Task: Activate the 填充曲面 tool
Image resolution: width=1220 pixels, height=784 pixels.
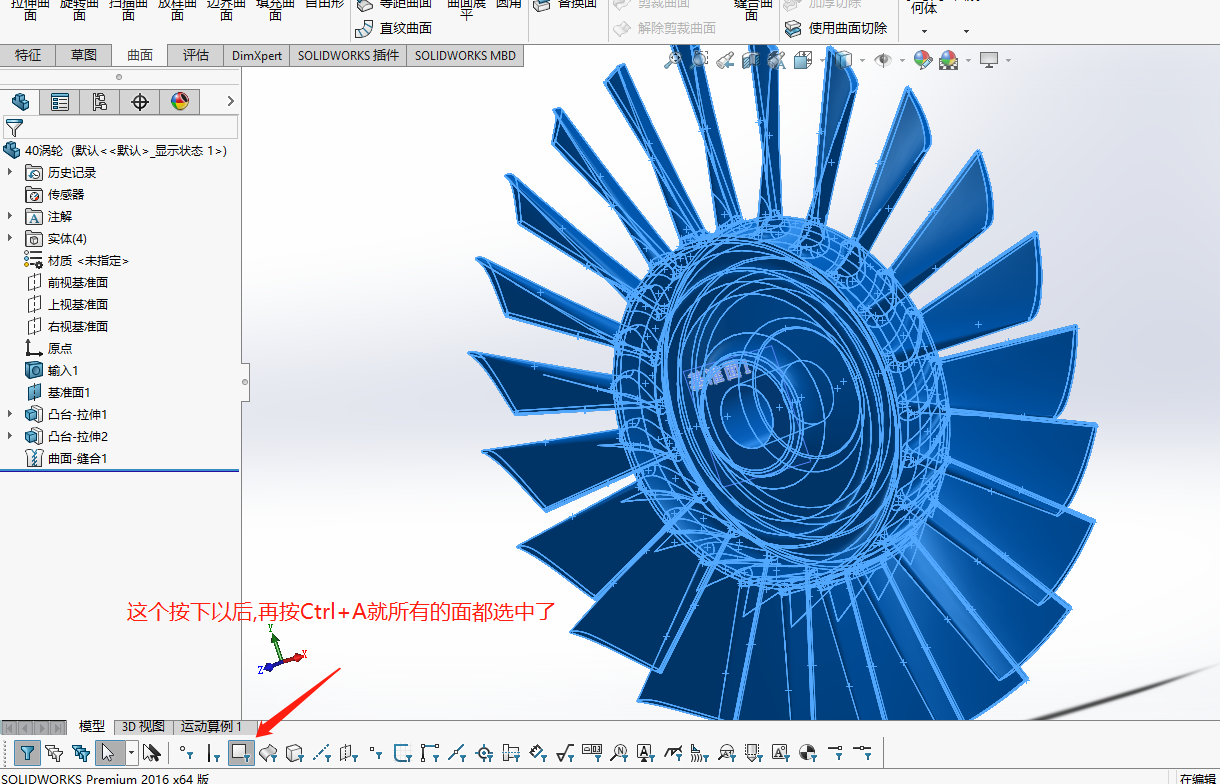Action: tap(275, 12)
